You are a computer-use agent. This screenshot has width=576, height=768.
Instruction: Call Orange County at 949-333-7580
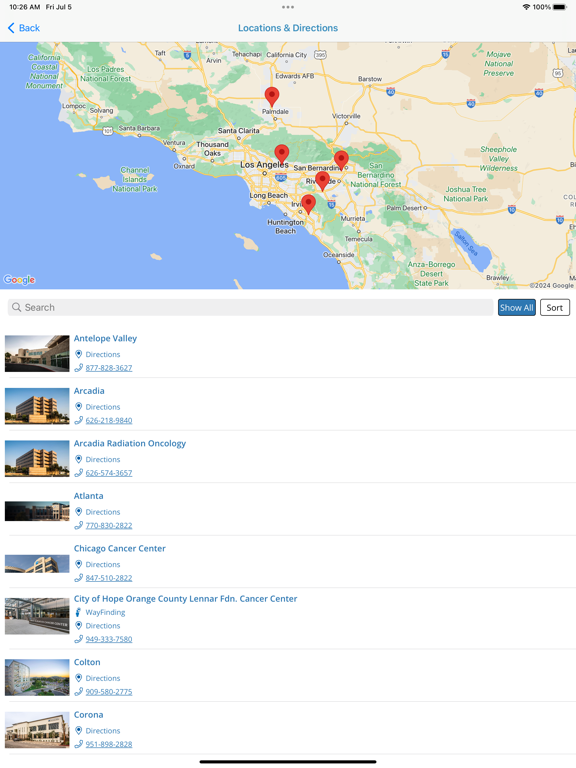click(109, 639)
